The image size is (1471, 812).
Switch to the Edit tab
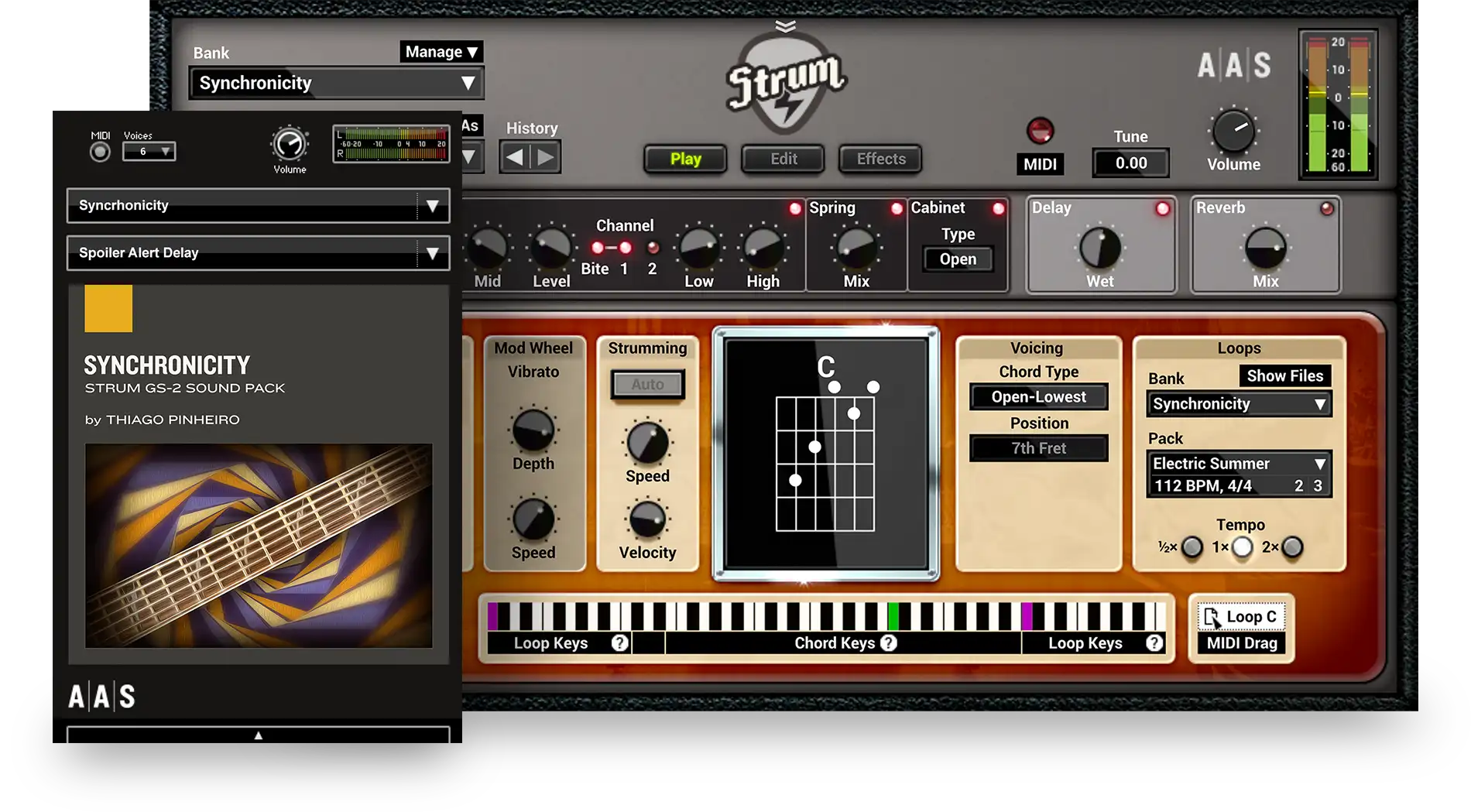783,159
